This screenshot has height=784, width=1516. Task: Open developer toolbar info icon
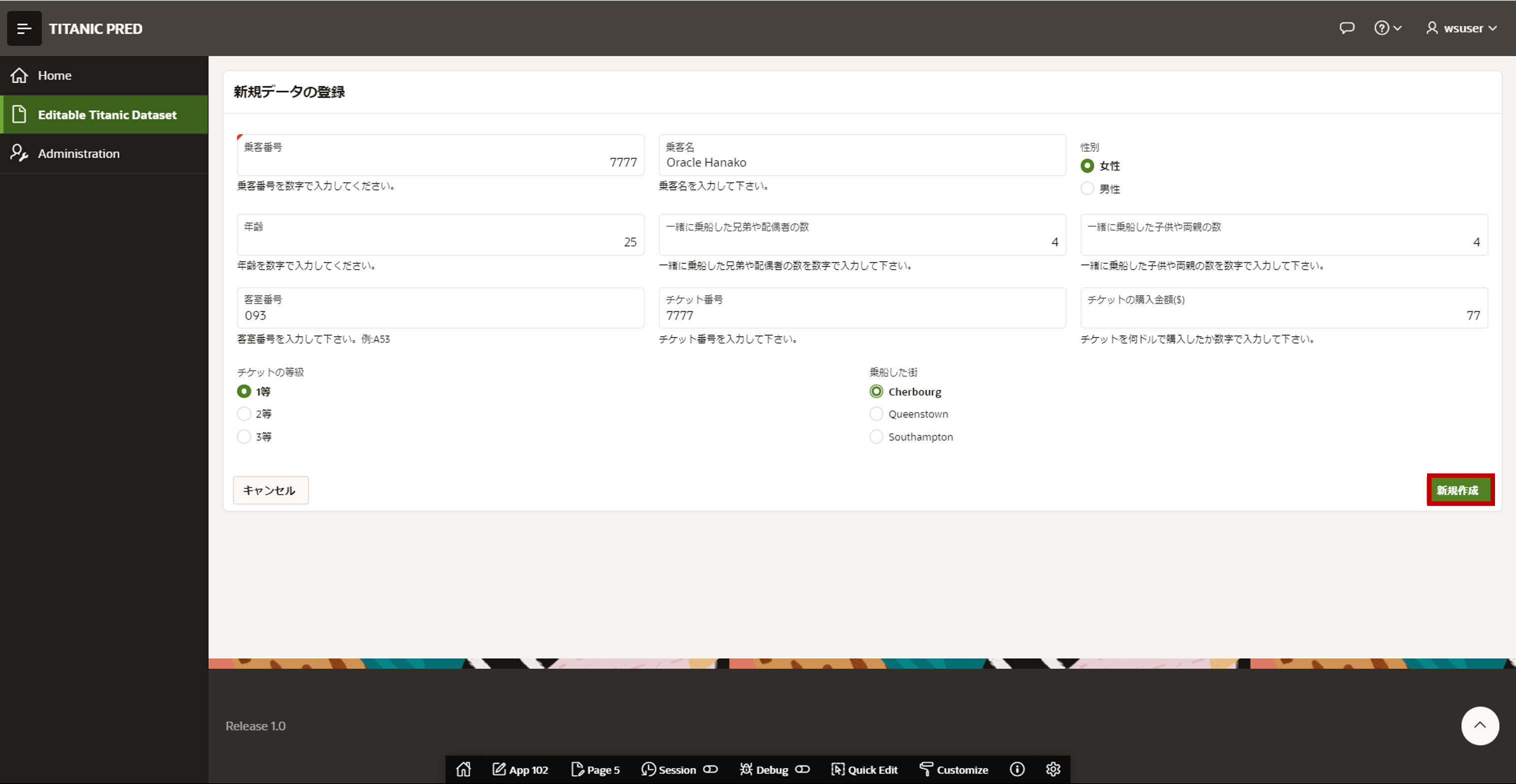tap(1017, 770)
